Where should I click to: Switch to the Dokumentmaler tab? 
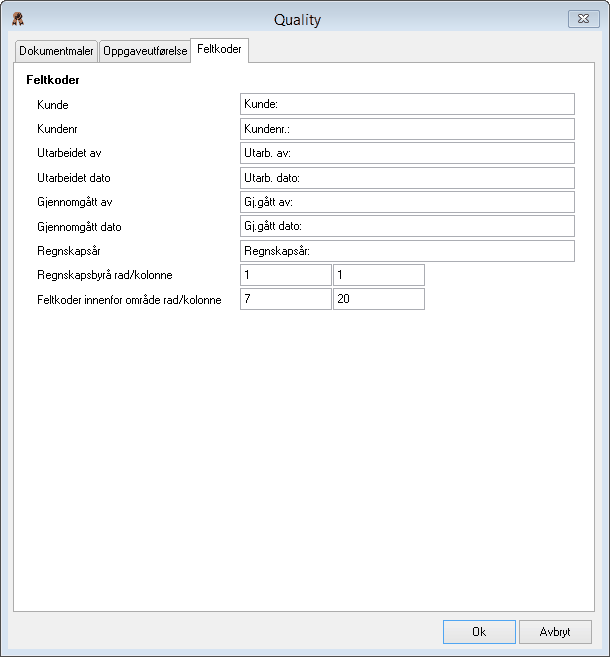56,51
